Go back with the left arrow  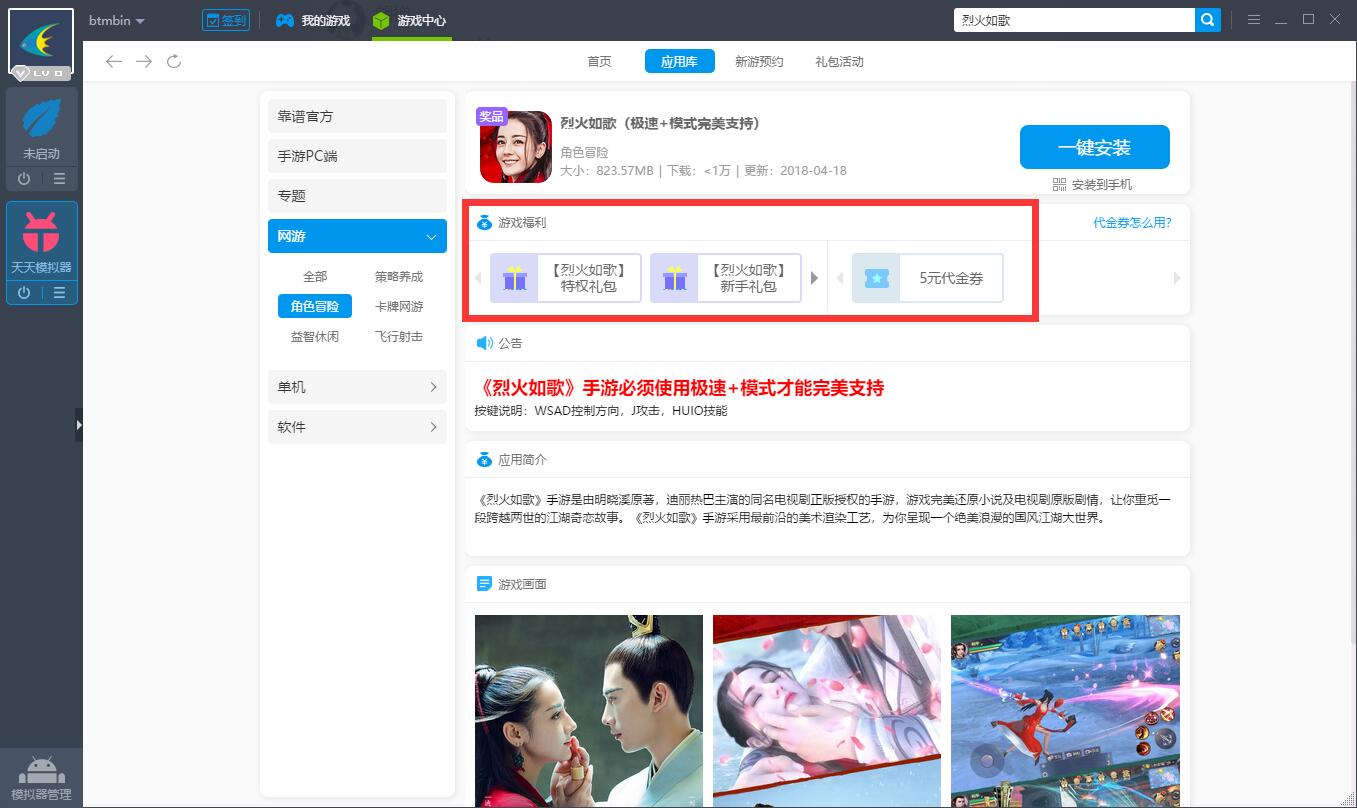(114, 62)
